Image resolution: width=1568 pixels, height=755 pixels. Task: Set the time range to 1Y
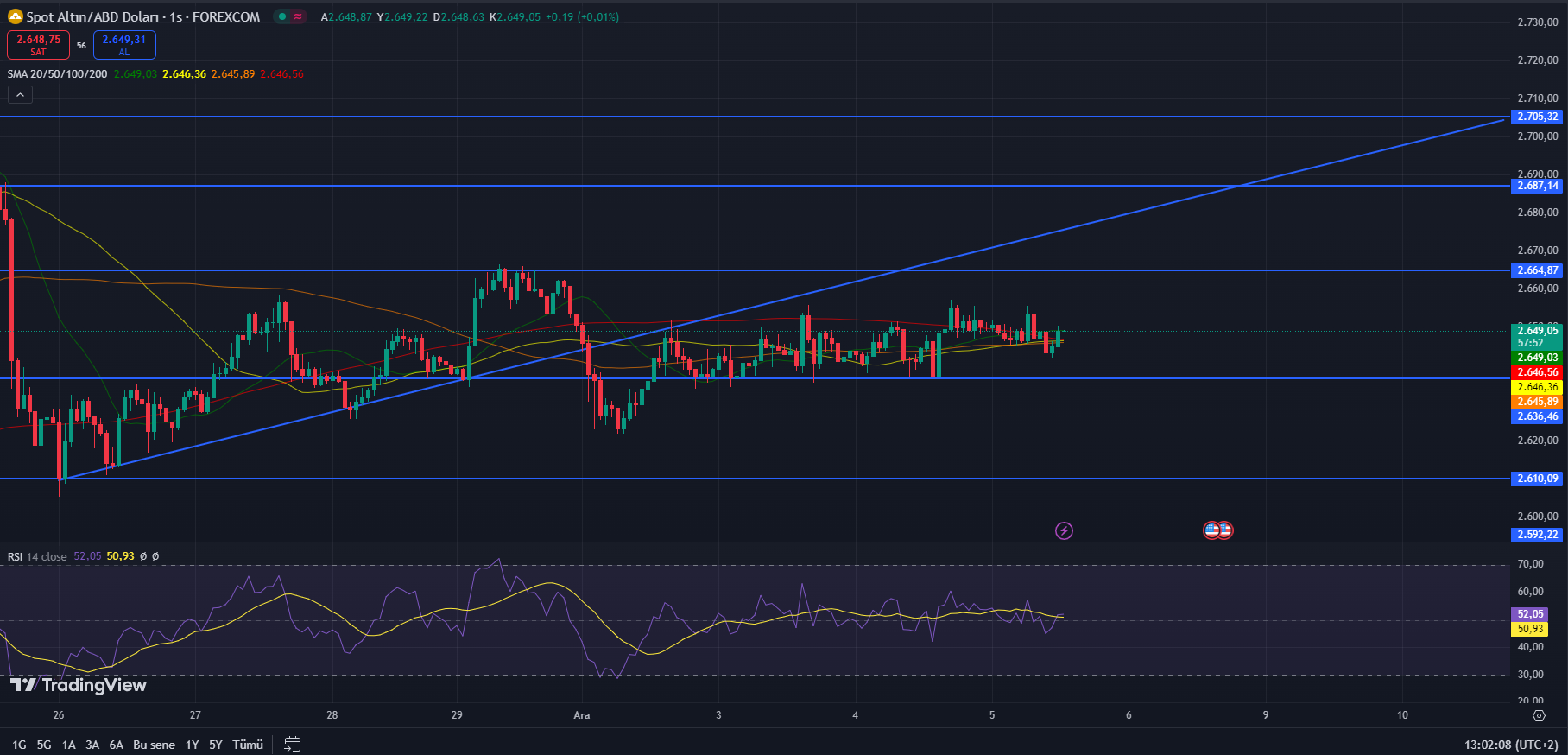[193, 745]
